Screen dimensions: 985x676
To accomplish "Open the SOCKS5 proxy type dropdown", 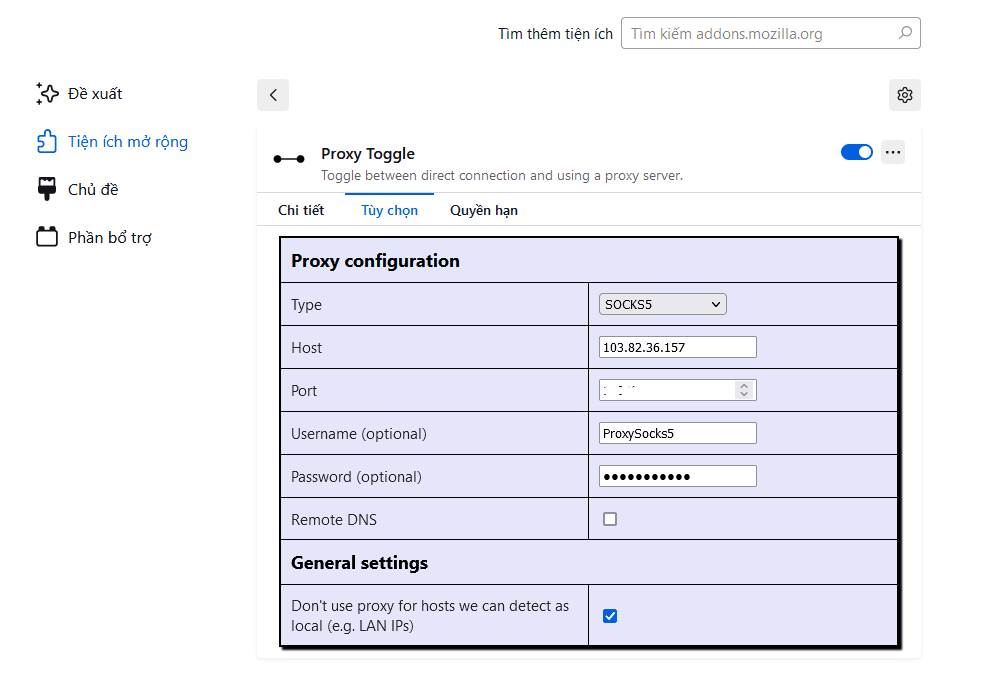I will coord(663,304).
